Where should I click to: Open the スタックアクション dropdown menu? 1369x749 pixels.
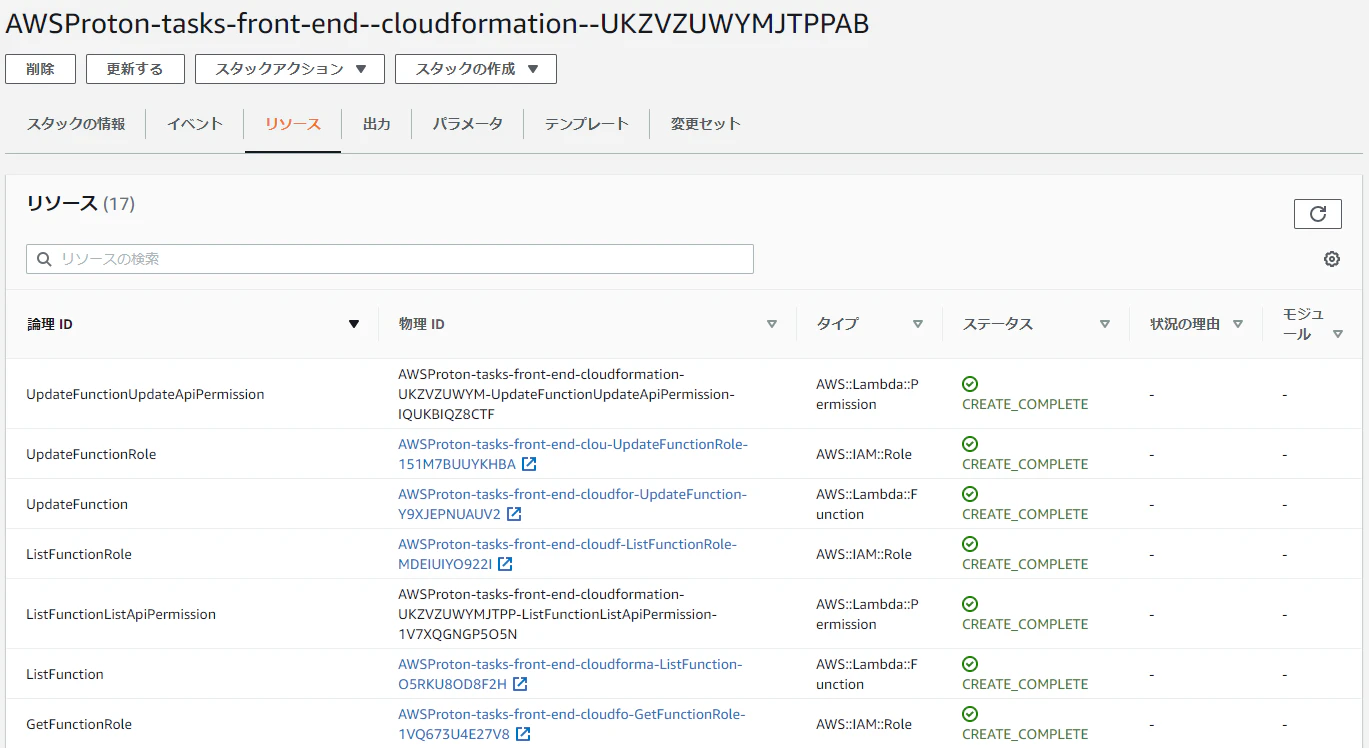(x=289, y=68)
